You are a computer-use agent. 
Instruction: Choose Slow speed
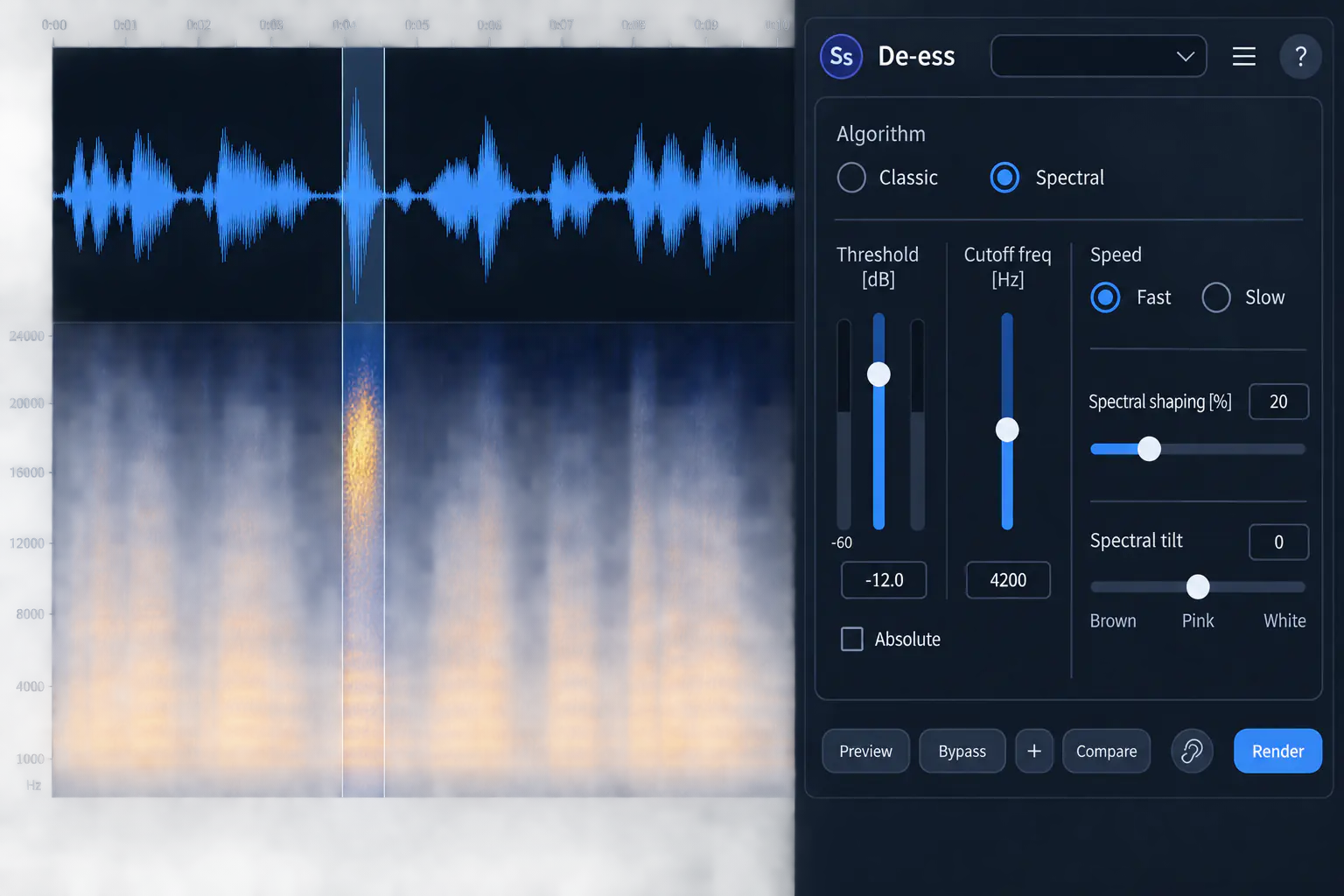click(1216, 297)
